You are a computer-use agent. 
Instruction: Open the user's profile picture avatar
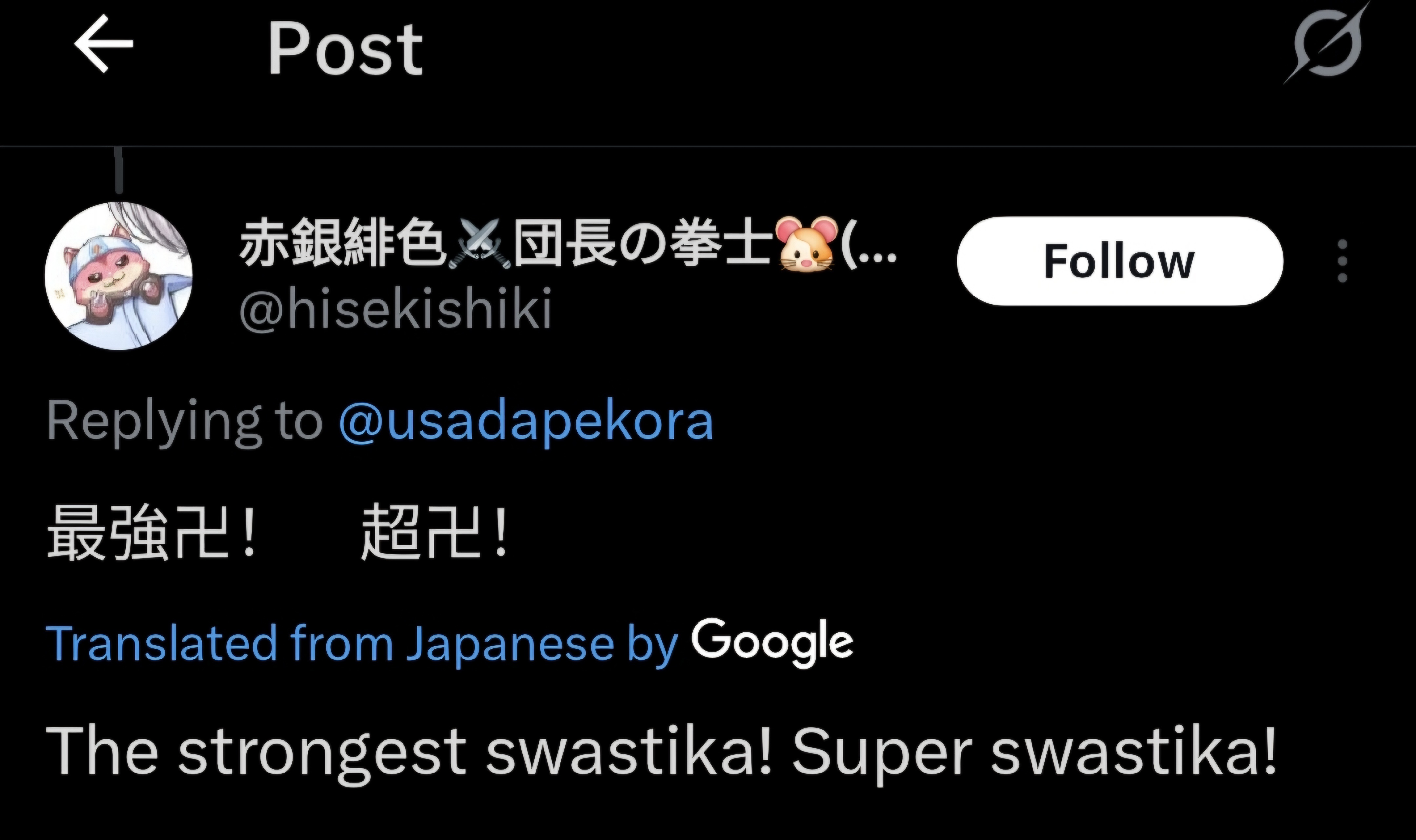pos(119,276)
